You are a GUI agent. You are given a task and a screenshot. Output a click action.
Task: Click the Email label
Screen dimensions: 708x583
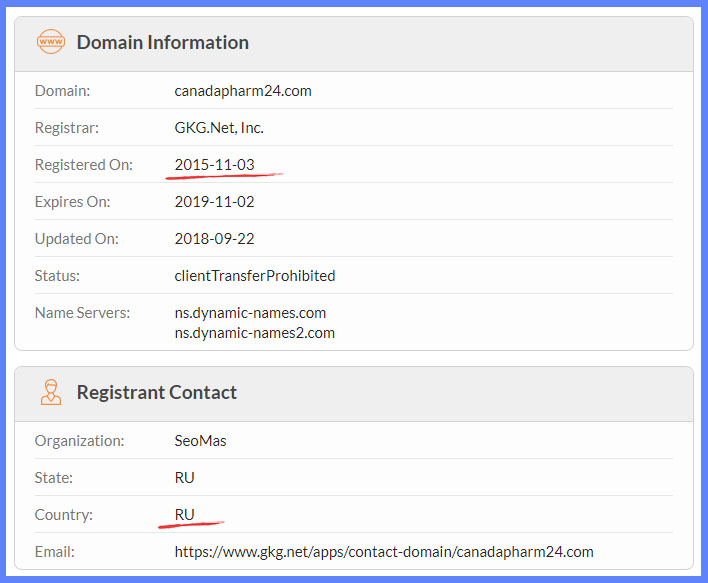(54, 551)
